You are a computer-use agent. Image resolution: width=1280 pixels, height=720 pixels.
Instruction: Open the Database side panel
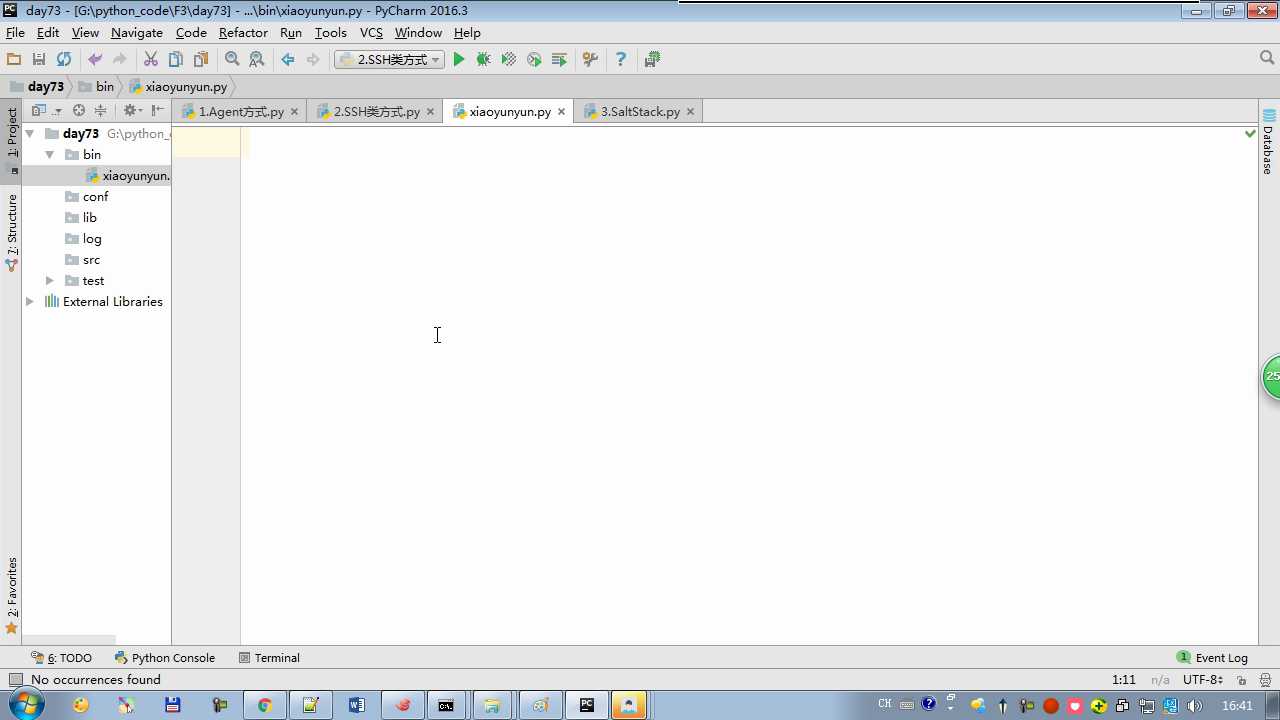(x=1268, y=142)
